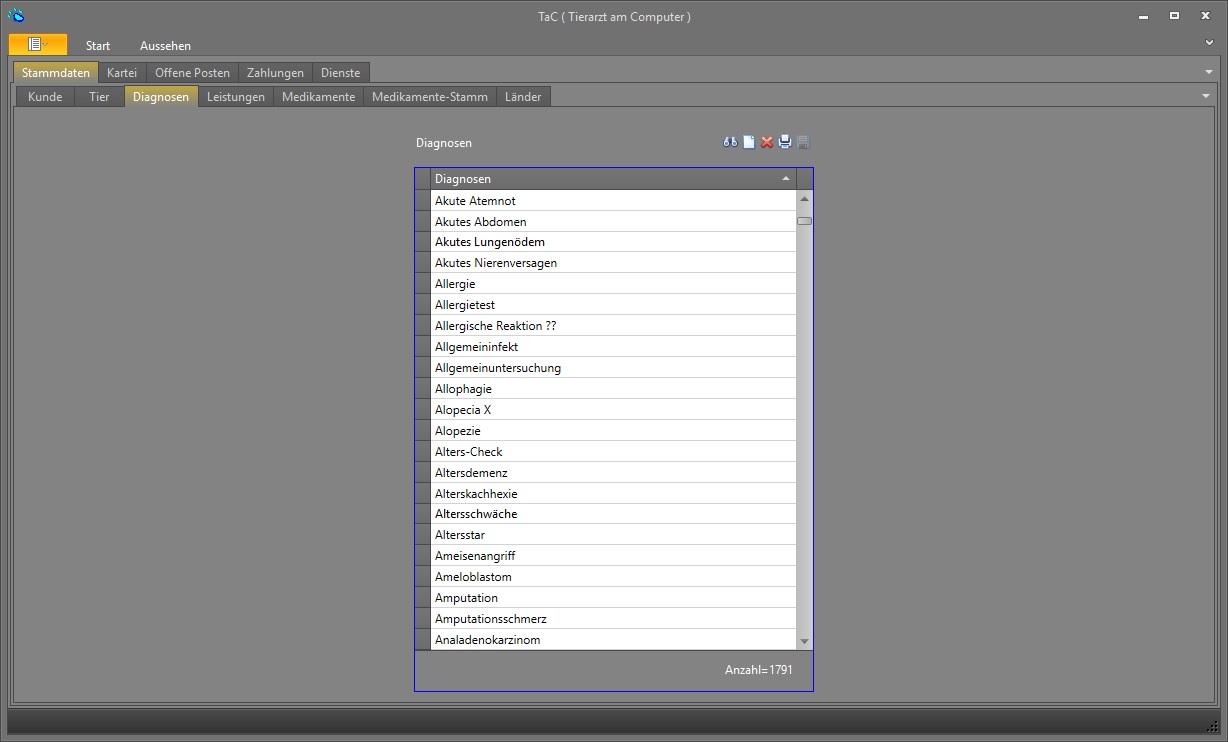Select the row Altersstar
This screenshot has width=1228, height=742.
point(613,535)
